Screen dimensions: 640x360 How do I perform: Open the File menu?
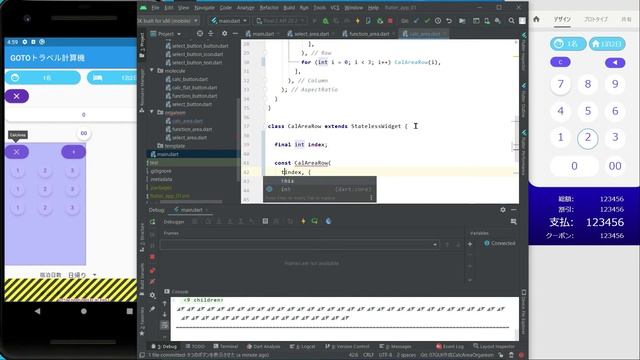[155, 8]
